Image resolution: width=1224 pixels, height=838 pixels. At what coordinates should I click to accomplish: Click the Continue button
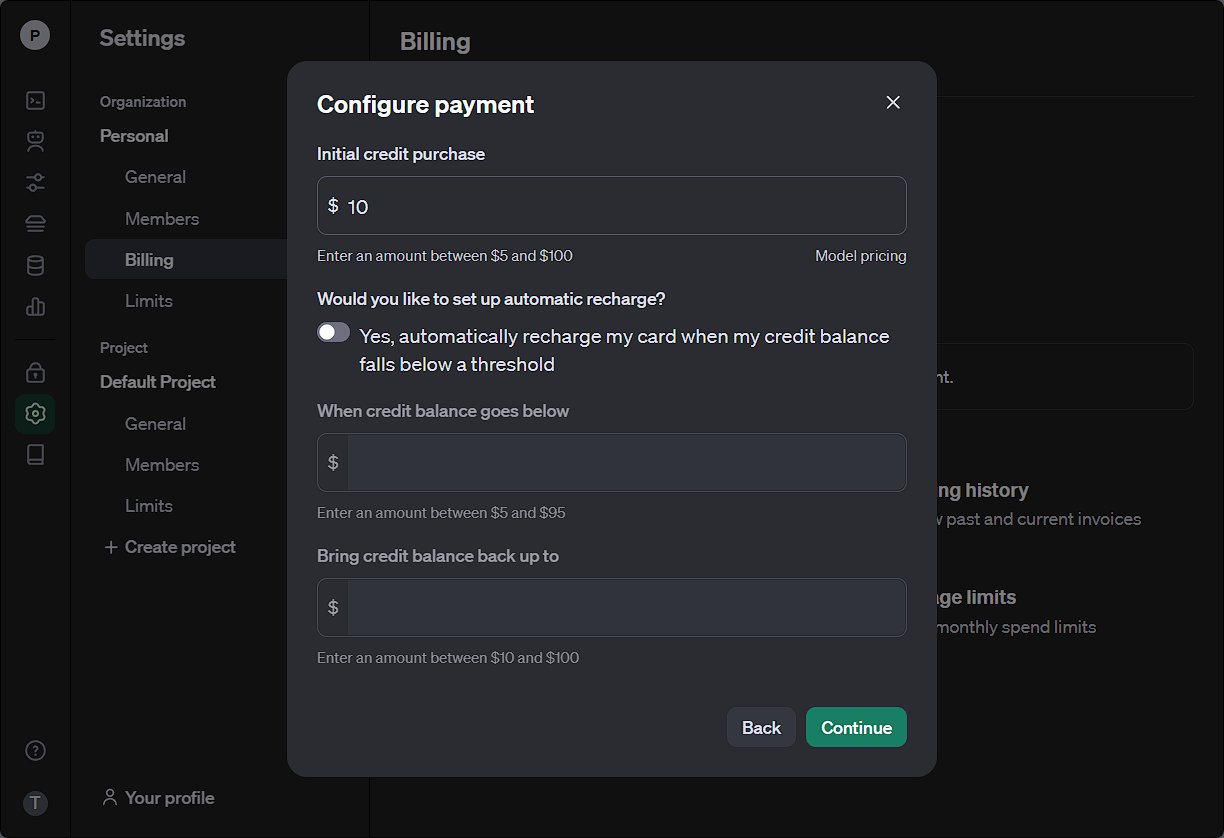(856, 727)
